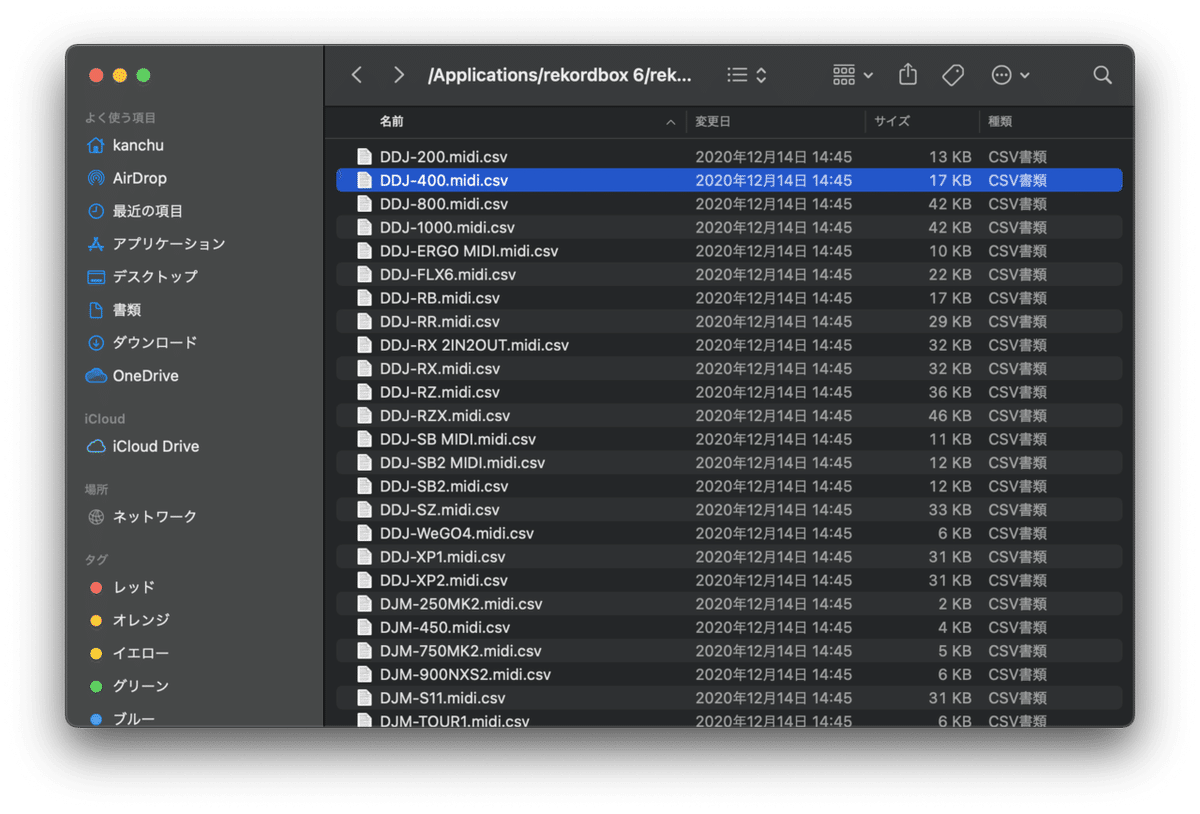Select file DJM-S11.midi.csv
This screenshot has width=1200, height=814.
coord(729,697)
